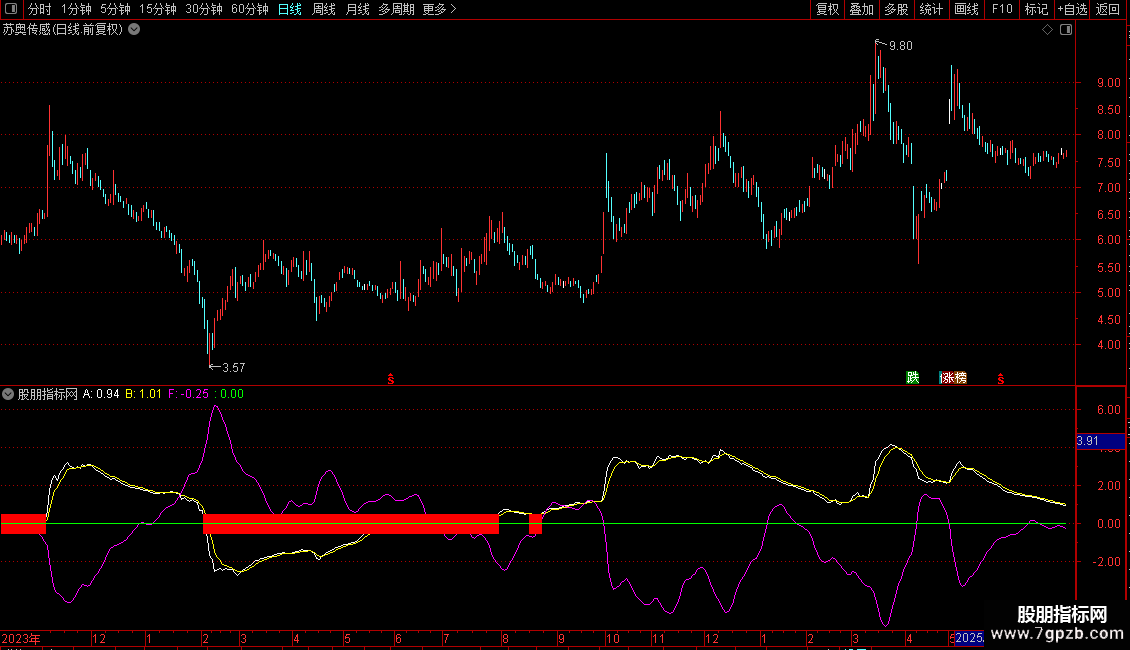Click the green : 0.00 indicator value
Viewport: 1130px width, 650px height.
click(229, 394)
